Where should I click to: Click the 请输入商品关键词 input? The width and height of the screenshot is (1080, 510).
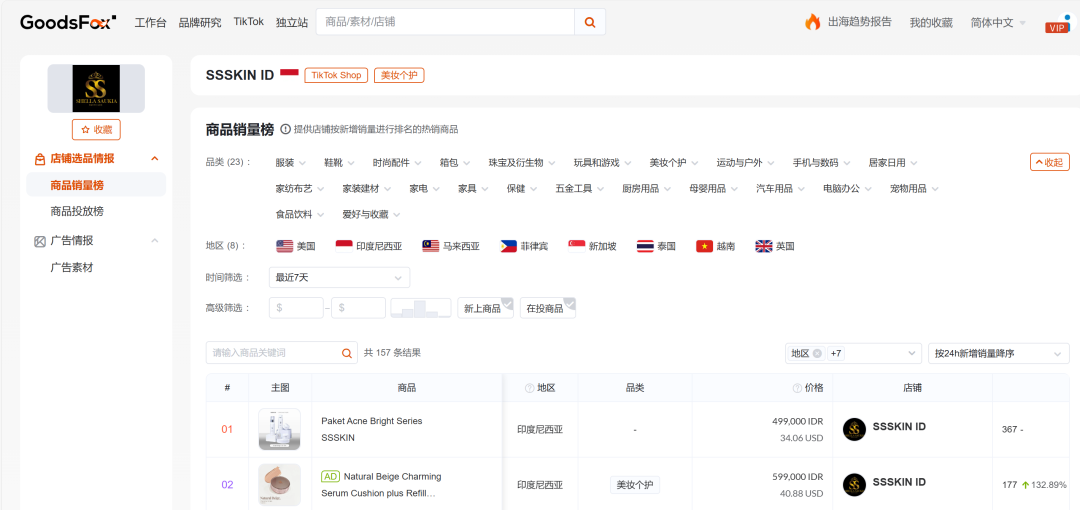point(274,353)
